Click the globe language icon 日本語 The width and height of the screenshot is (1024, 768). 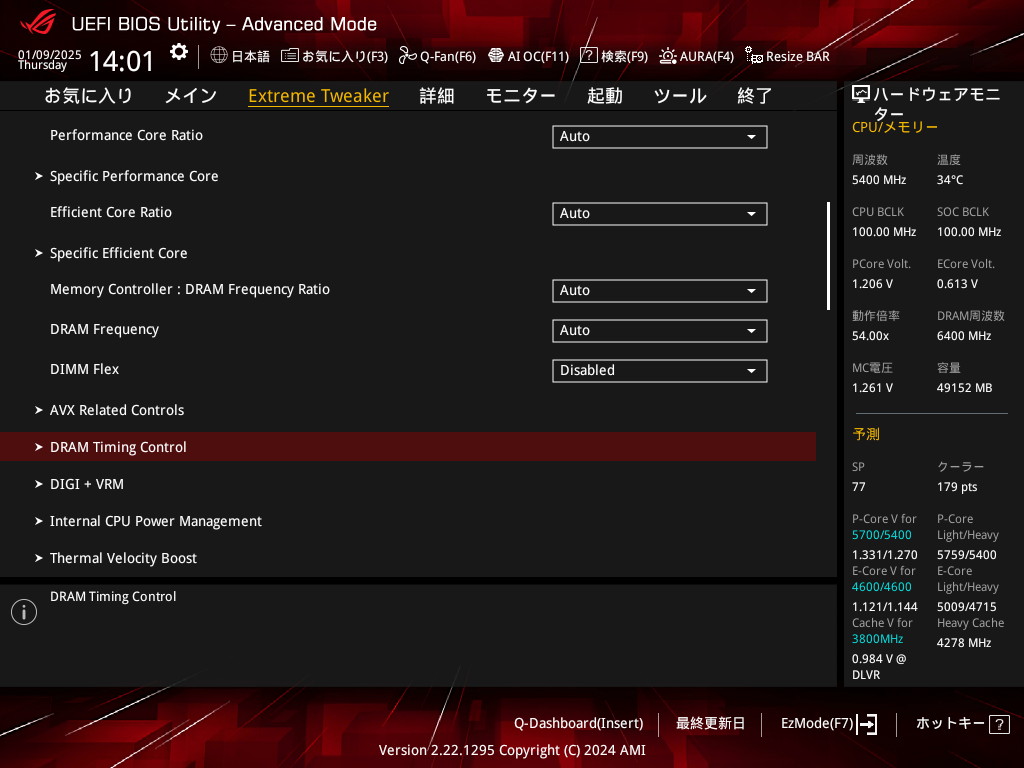click(x=219, y=56)
